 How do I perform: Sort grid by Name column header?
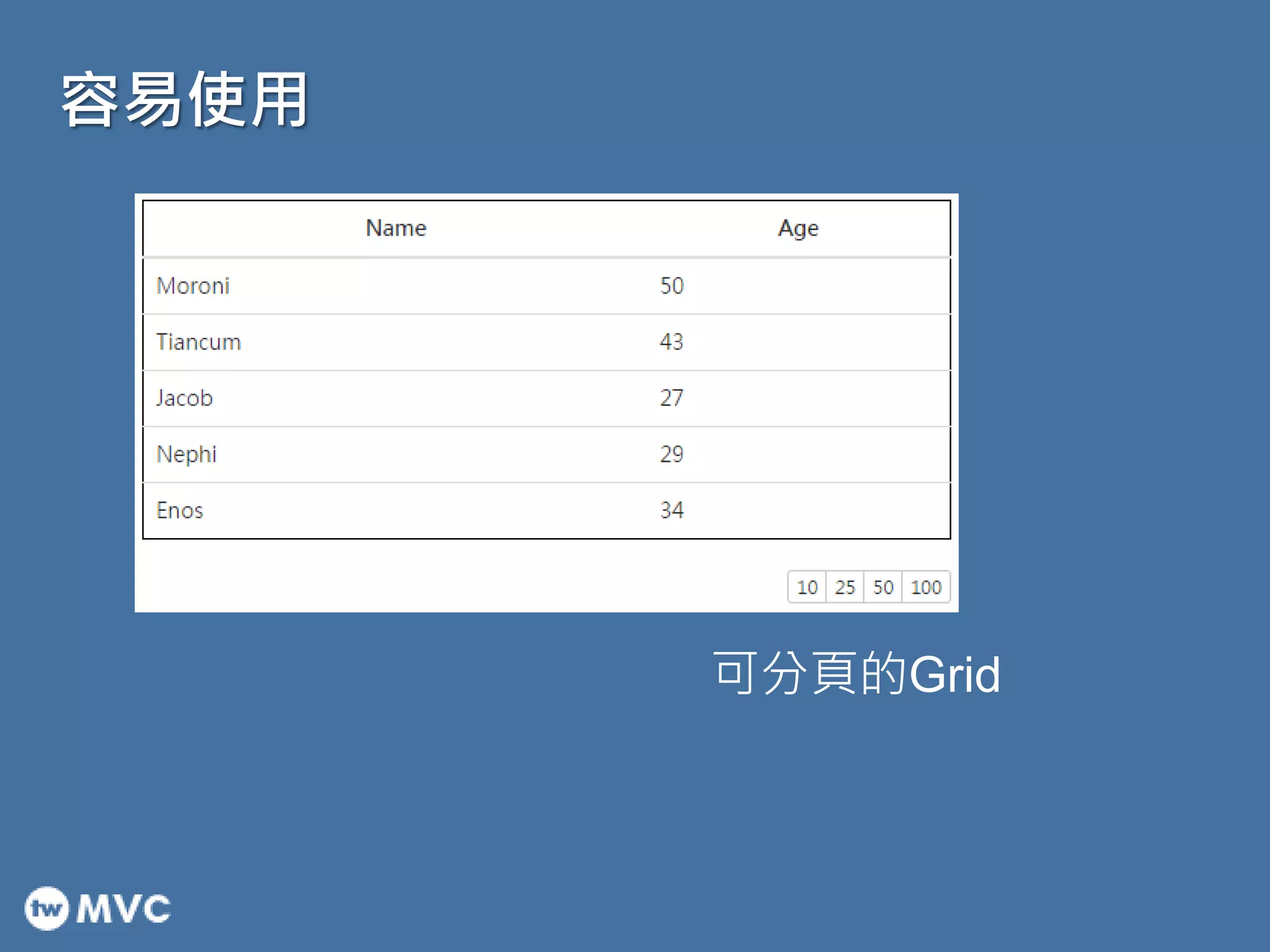click(396, 228)
